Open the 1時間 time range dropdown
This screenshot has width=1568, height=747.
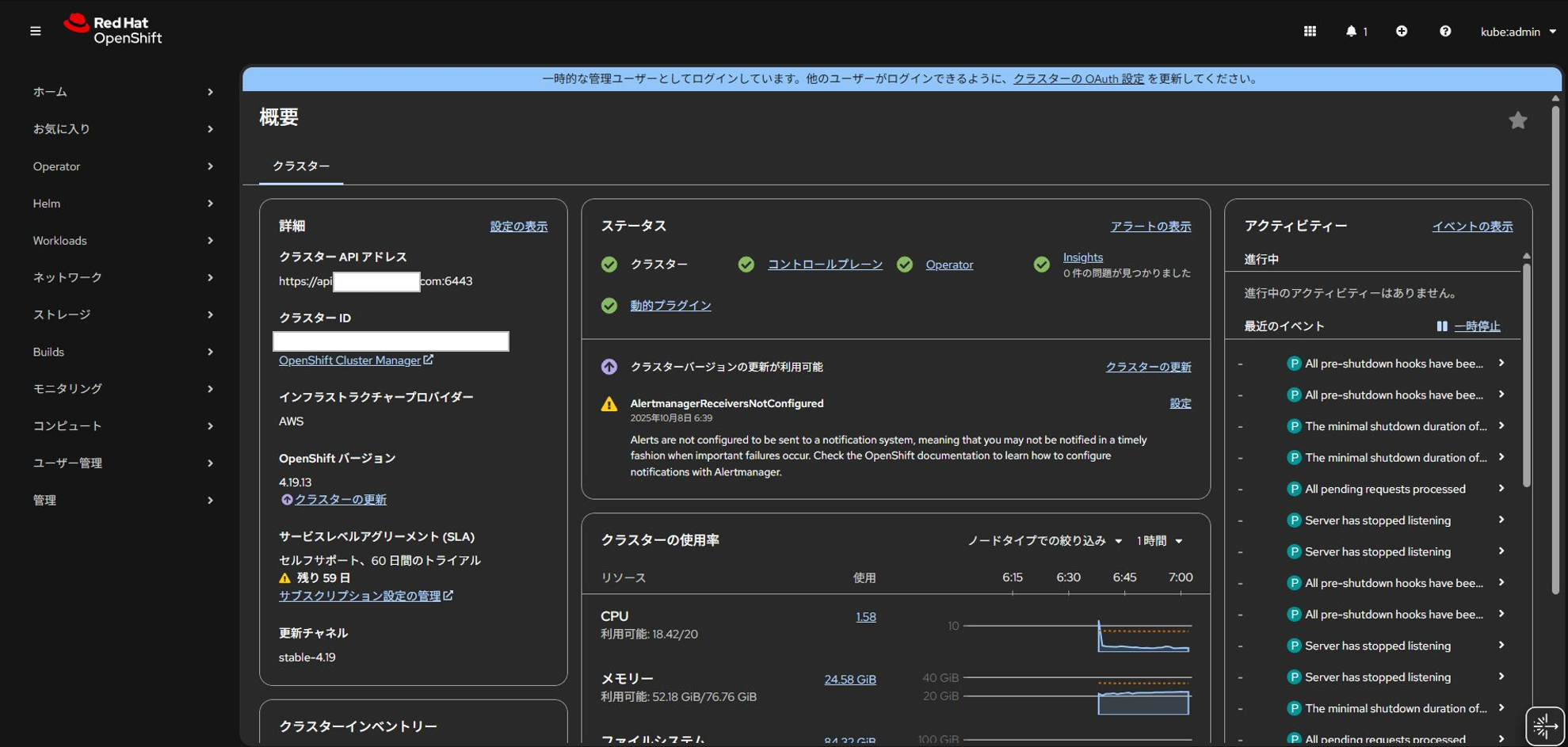[1158, 540]
